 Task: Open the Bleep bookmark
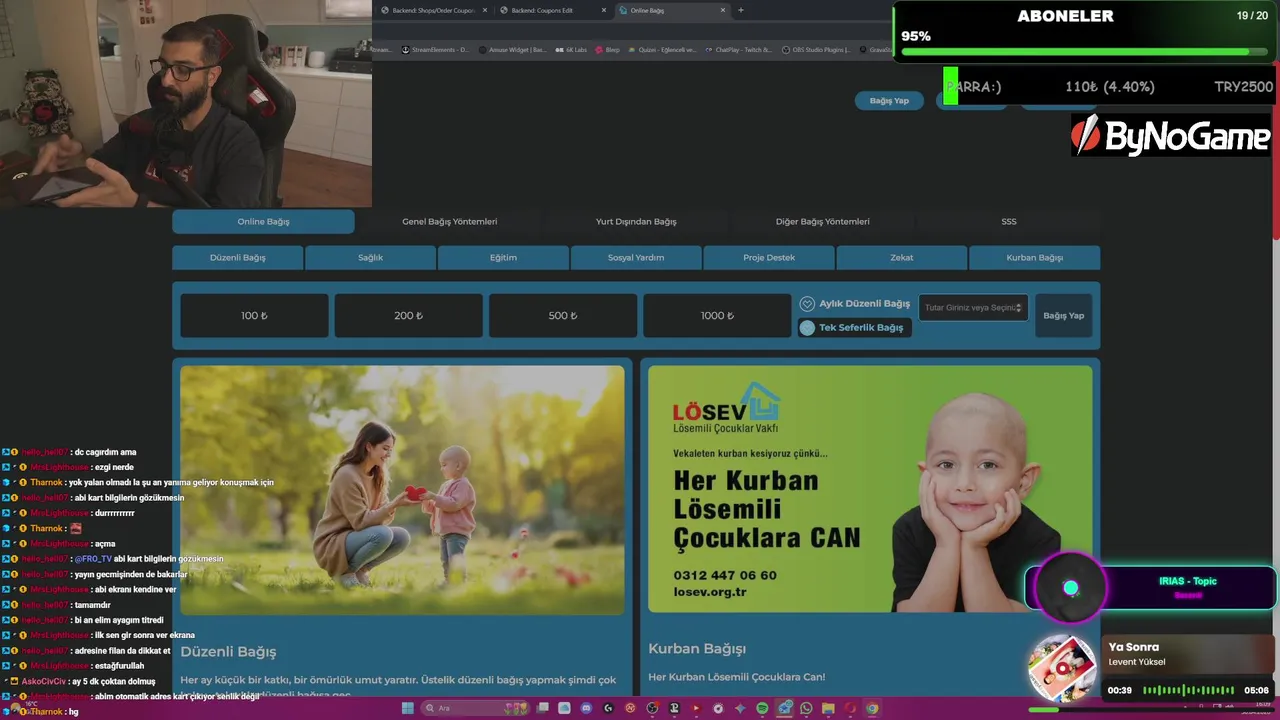pyautogui.click(x=608, y=49)
